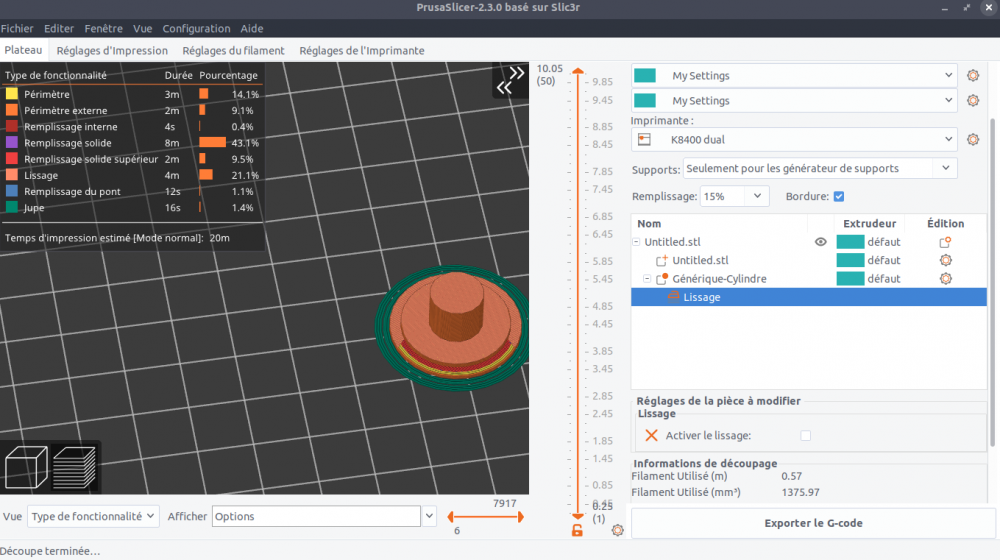1000x560 pixels.
Task: Click the lock icon under the layer slider
Action: coord(577,530)
